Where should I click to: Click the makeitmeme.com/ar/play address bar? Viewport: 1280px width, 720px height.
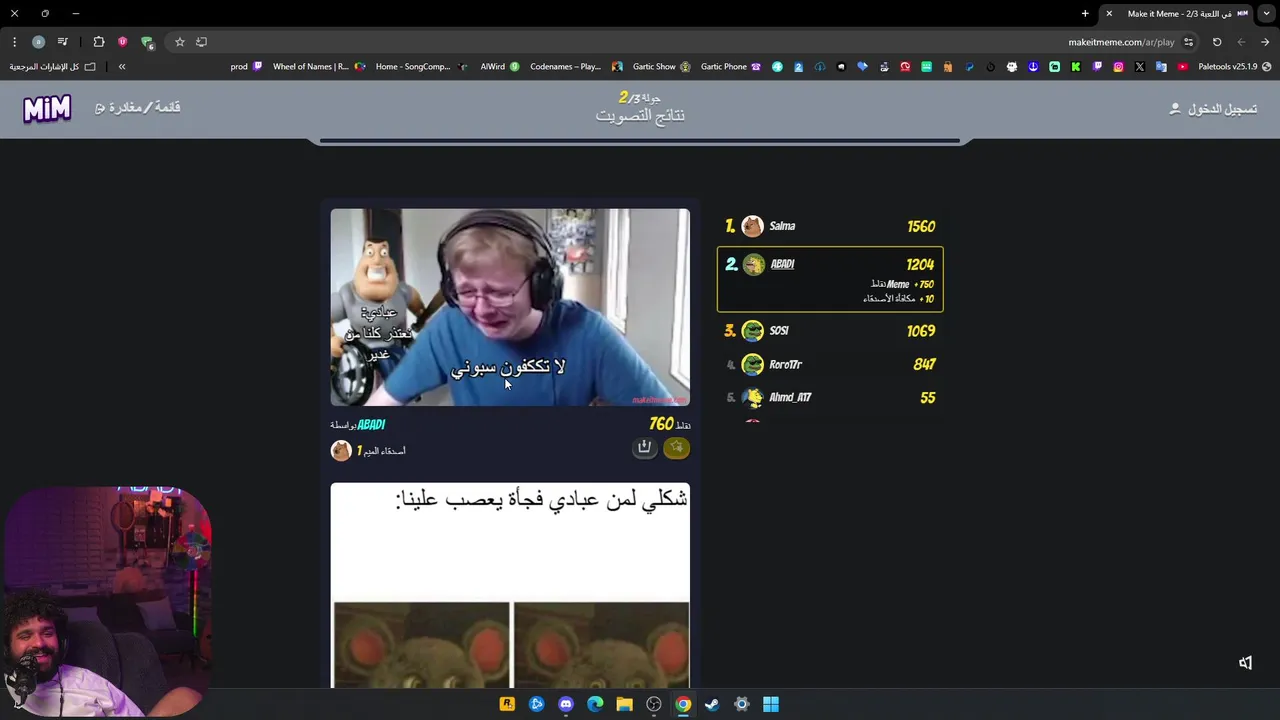1121,42
